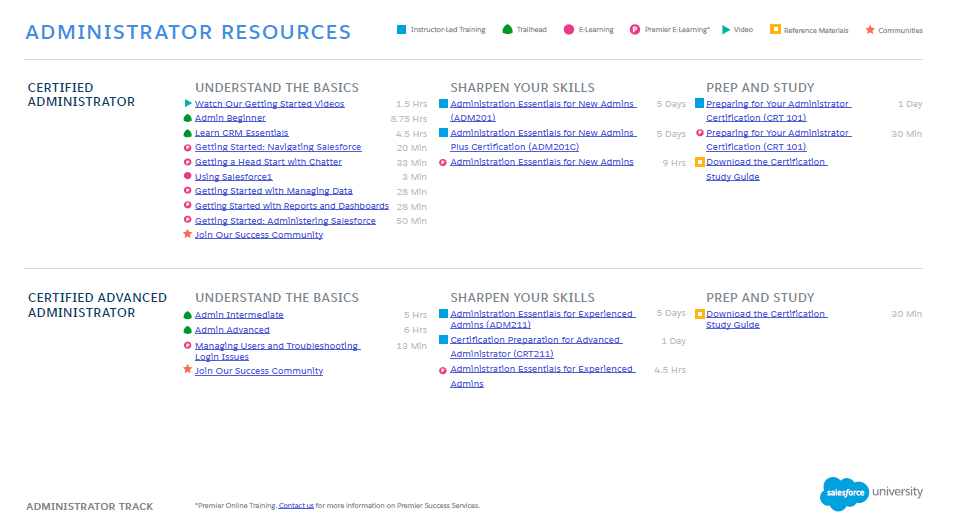Click yellow icon beside Advanced Administrator Download Study Guide

click(x=699, y=314)
